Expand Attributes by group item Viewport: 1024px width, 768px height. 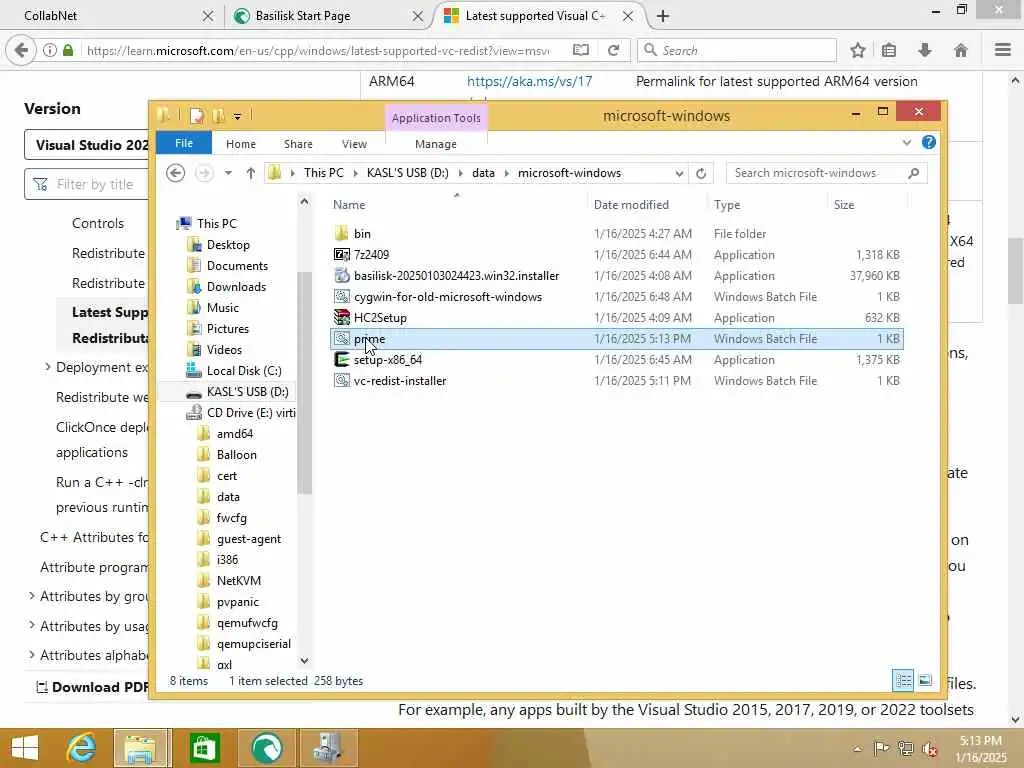click(x=31, y=596)
